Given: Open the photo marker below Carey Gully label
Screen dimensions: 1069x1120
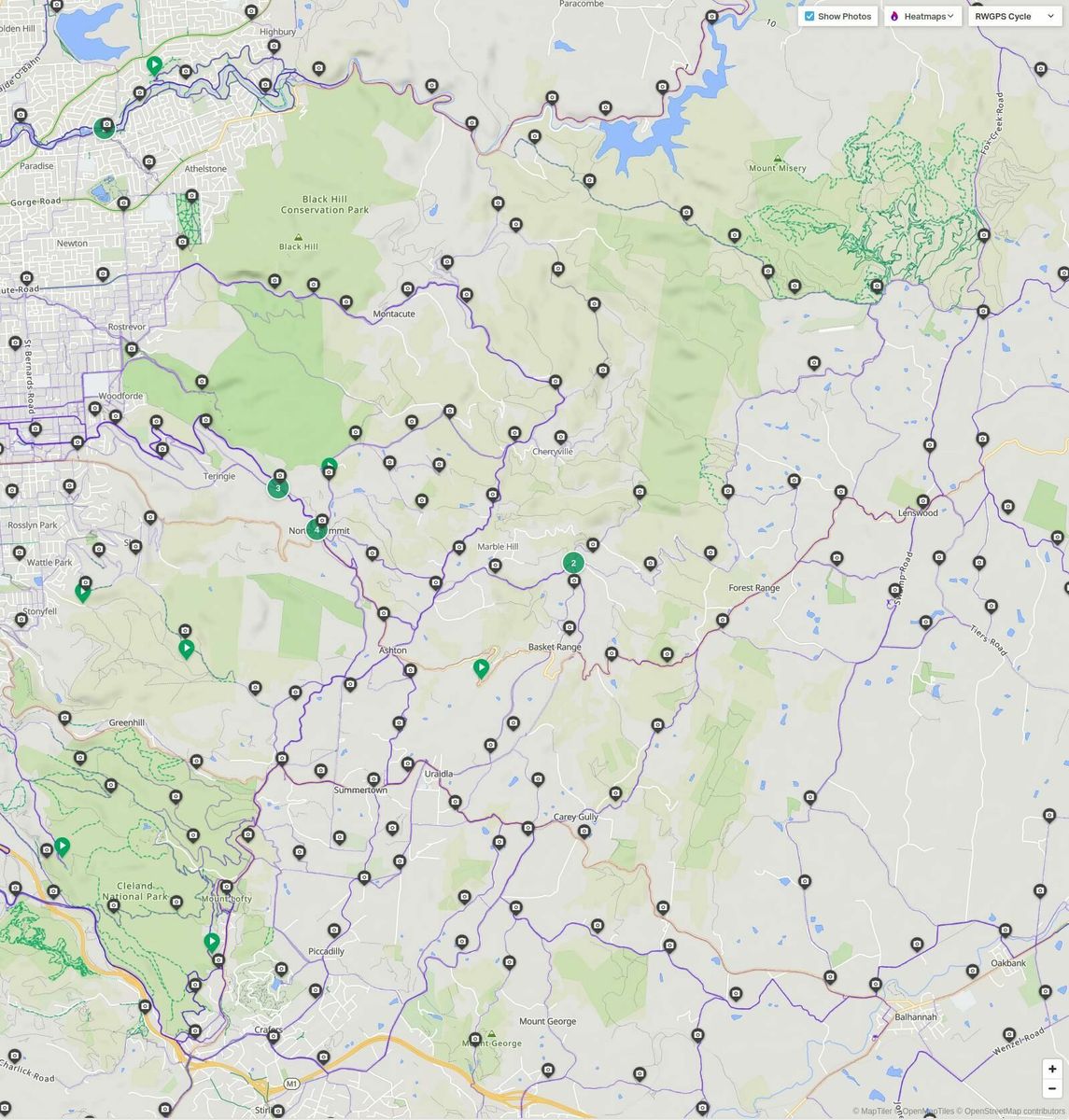Looking at the screenshot, I should (x=584, y=832).
